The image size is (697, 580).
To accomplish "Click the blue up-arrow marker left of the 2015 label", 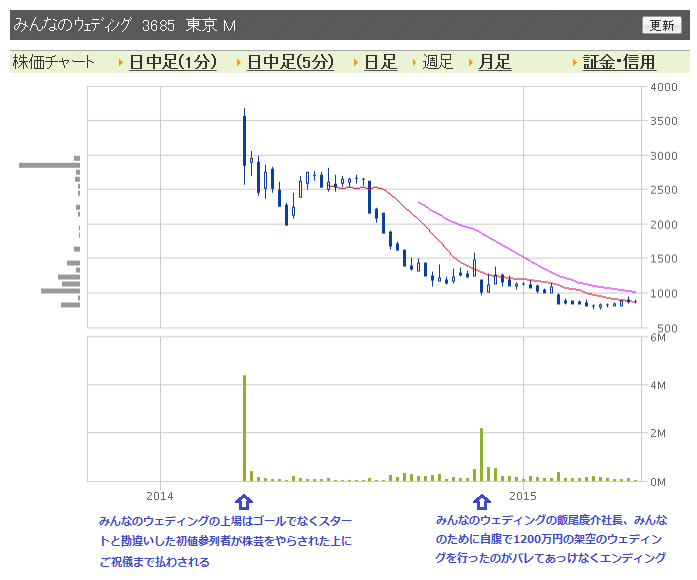I will click(x=482, y=502).
